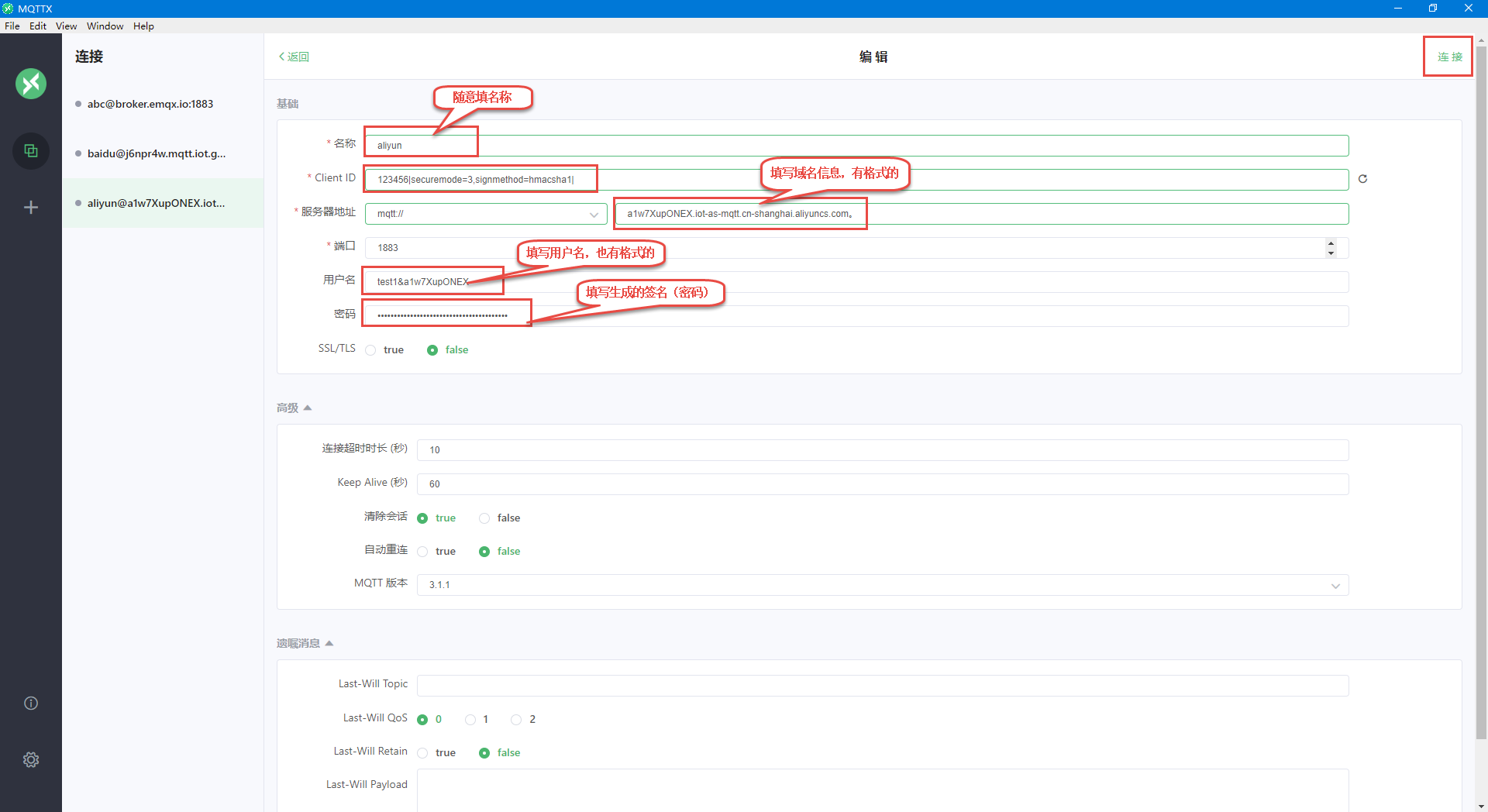Viewport: 1488px width, 812px height.
Task: Click the 端口 port field showing 1883
Action: pyautogui.click(x=856, y=248)
